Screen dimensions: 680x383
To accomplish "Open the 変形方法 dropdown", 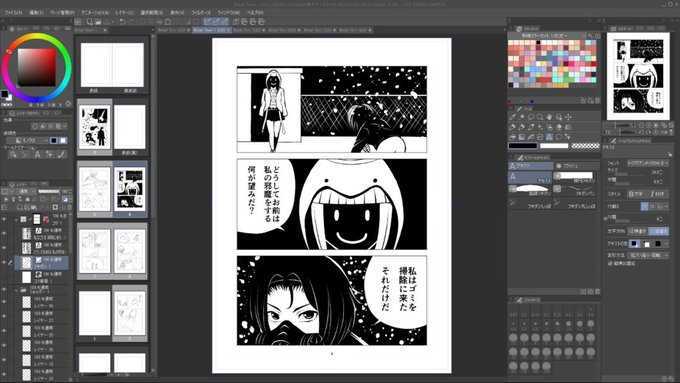I will click(648, 255).
